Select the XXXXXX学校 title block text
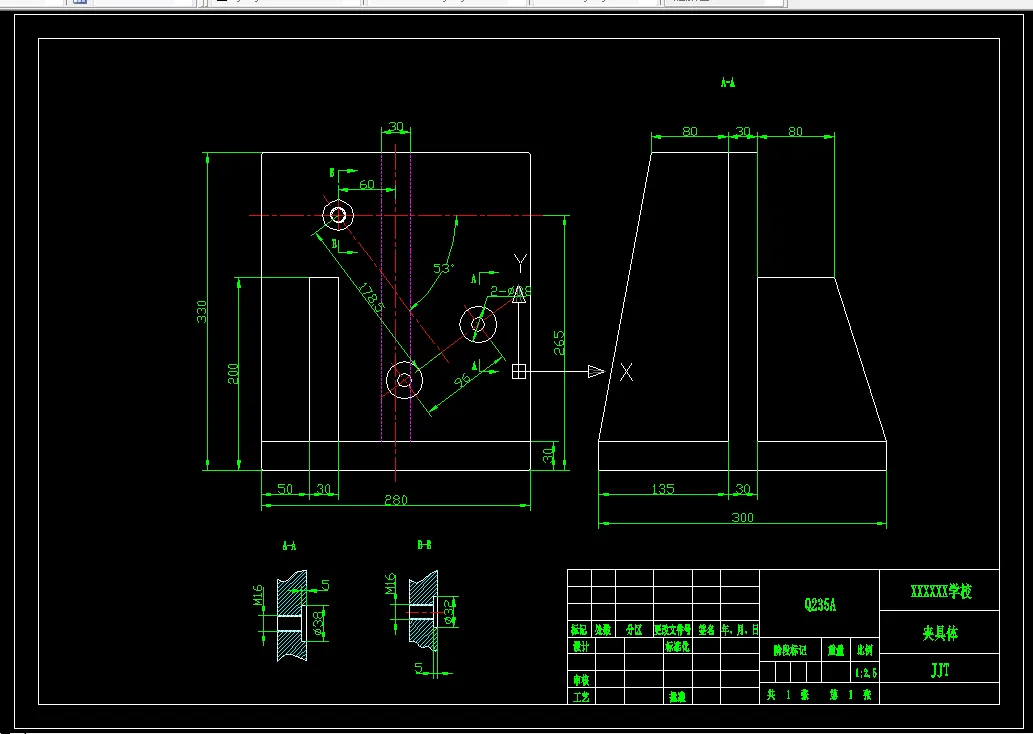This screenshot has height=734, width=1033. pyautogui.click(x=941, y=591)
